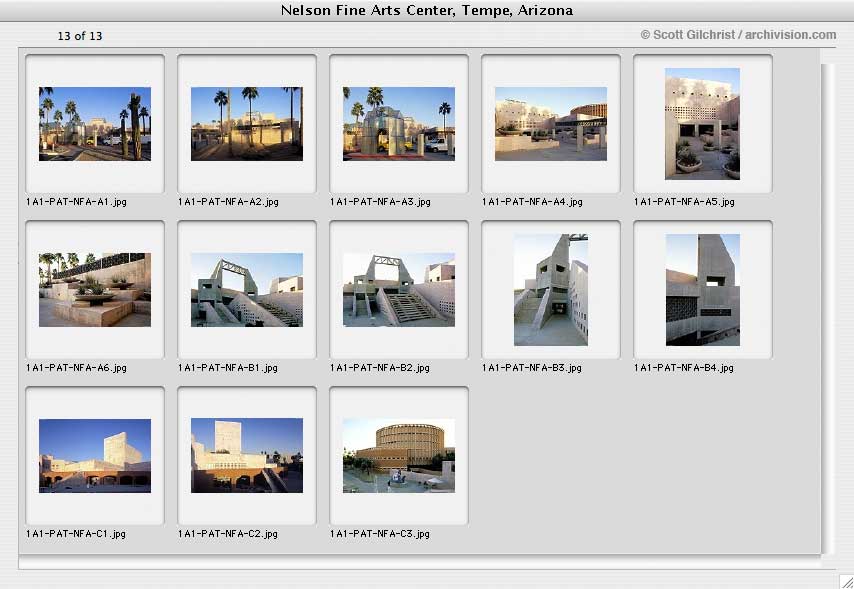This screenshot has height=589, width=854.
Task: Click the filename label 1A1-PAT-NFA-A4.jpg
Action: [532, 202]
